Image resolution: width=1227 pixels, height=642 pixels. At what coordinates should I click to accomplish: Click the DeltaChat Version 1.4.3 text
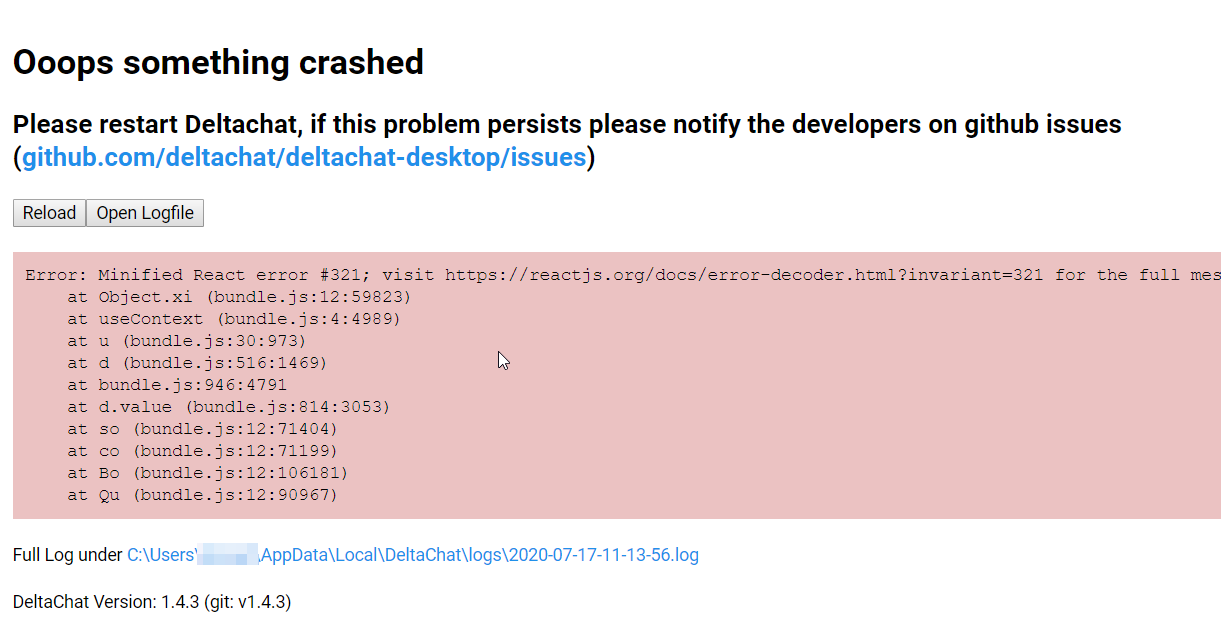152,602
